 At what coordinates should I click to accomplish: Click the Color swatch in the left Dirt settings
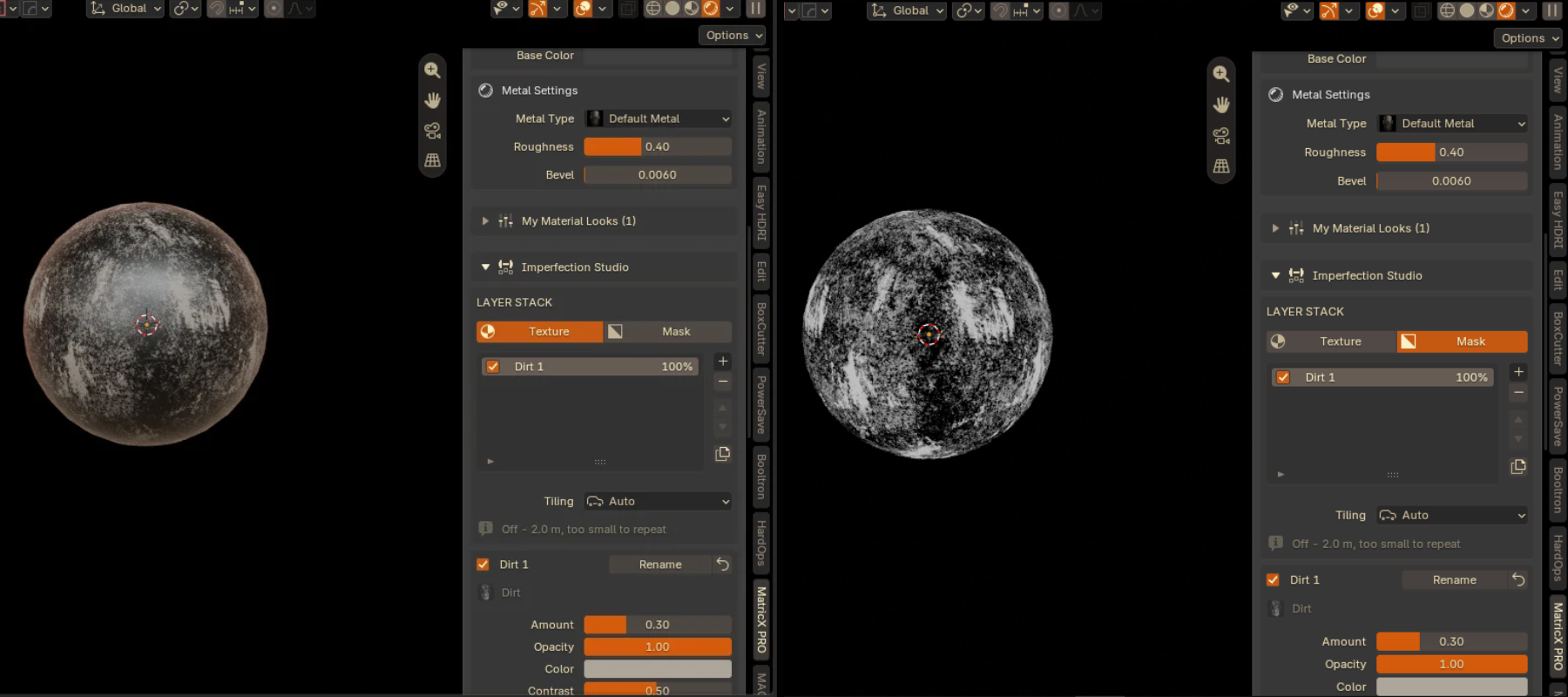coord(658,669)
